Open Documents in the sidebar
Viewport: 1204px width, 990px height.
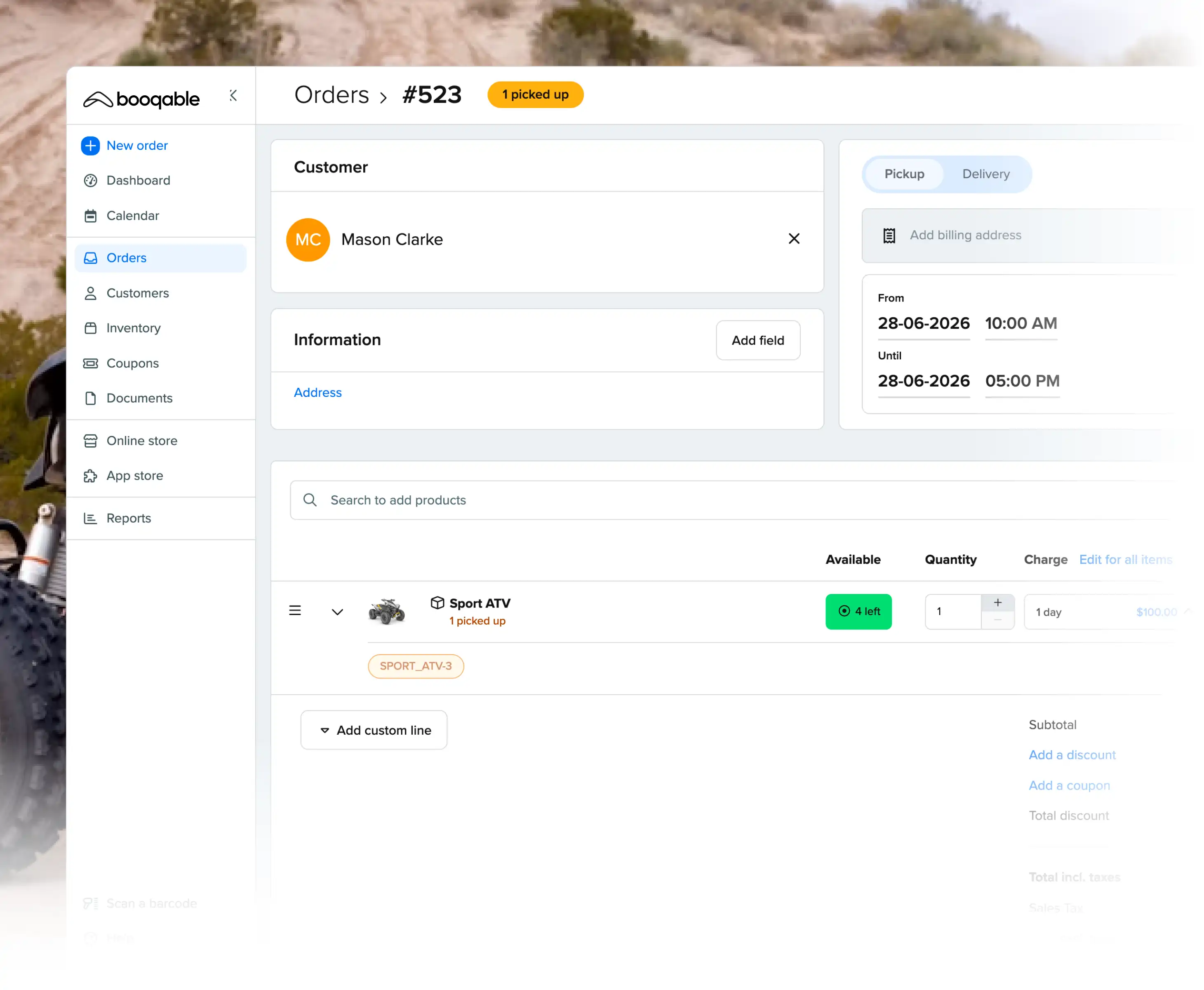[x=139, y=398]
